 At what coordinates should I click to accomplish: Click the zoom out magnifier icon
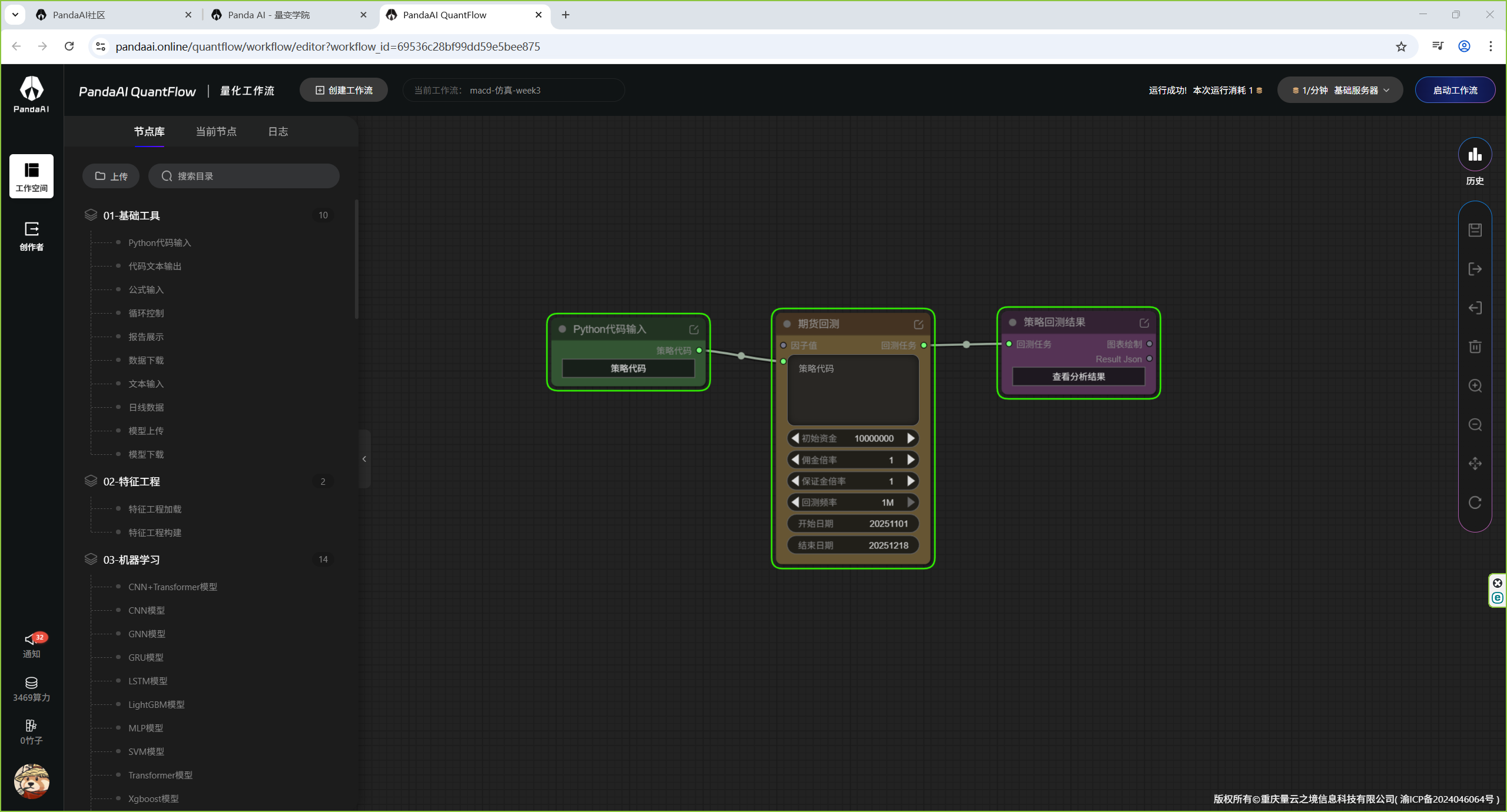pos(1475,424)
